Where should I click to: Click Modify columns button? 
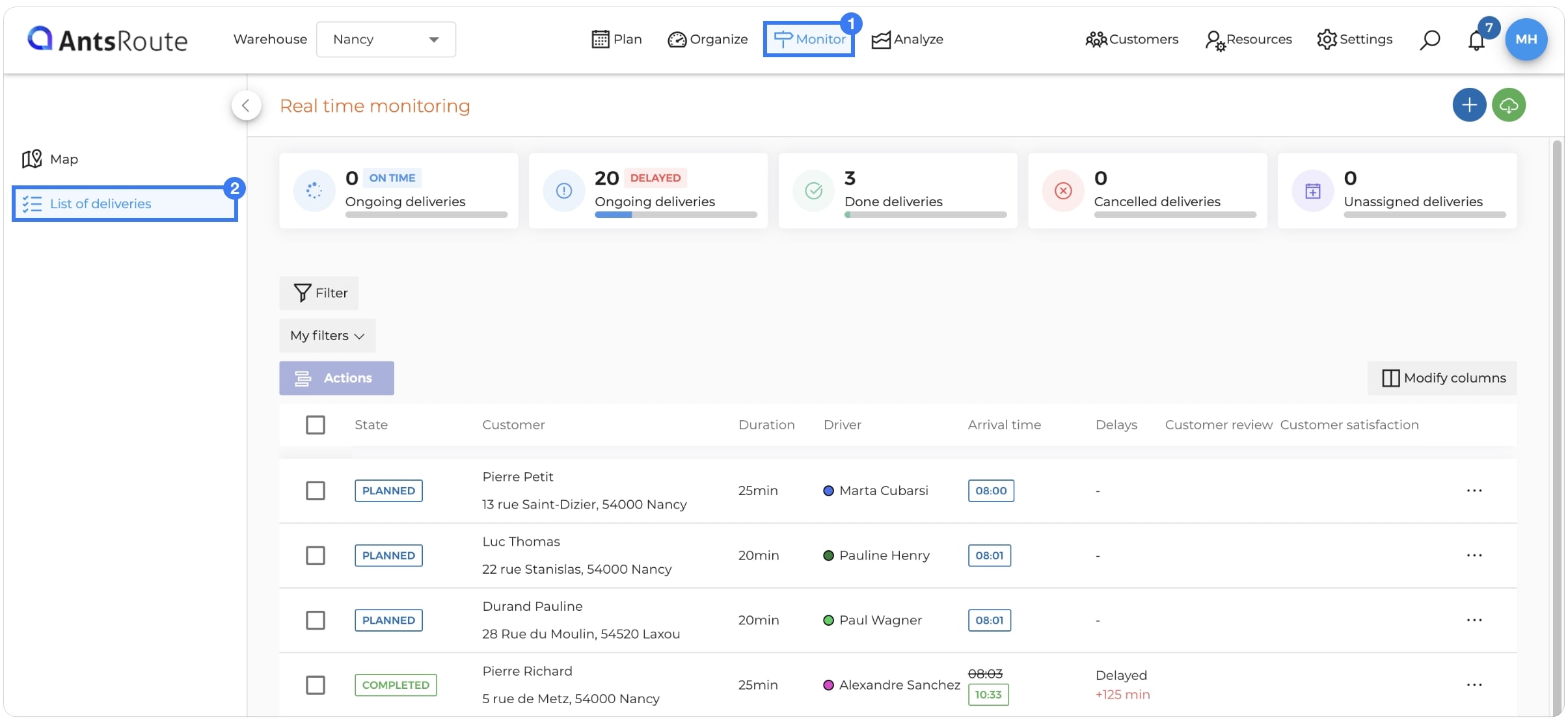click(x=1442, y=378)
